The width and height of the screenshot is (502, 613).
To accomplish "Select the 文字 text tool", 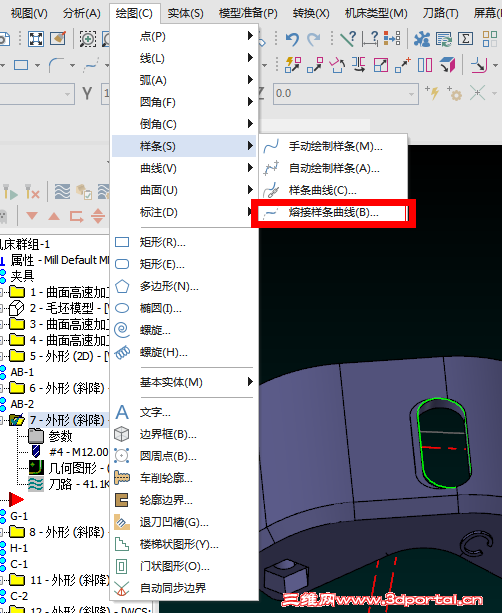I will pyautogui.click(x=184, y=412).
